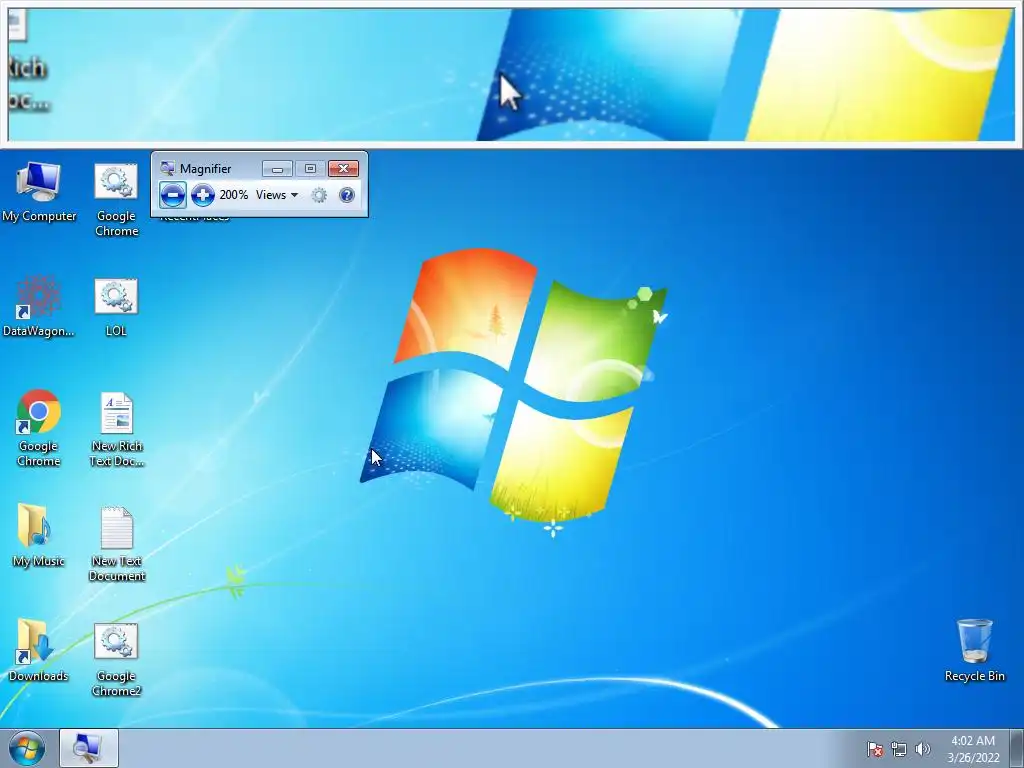Click the Show desktop button
Viewport: 1024px width, 768px height.
1017,748
